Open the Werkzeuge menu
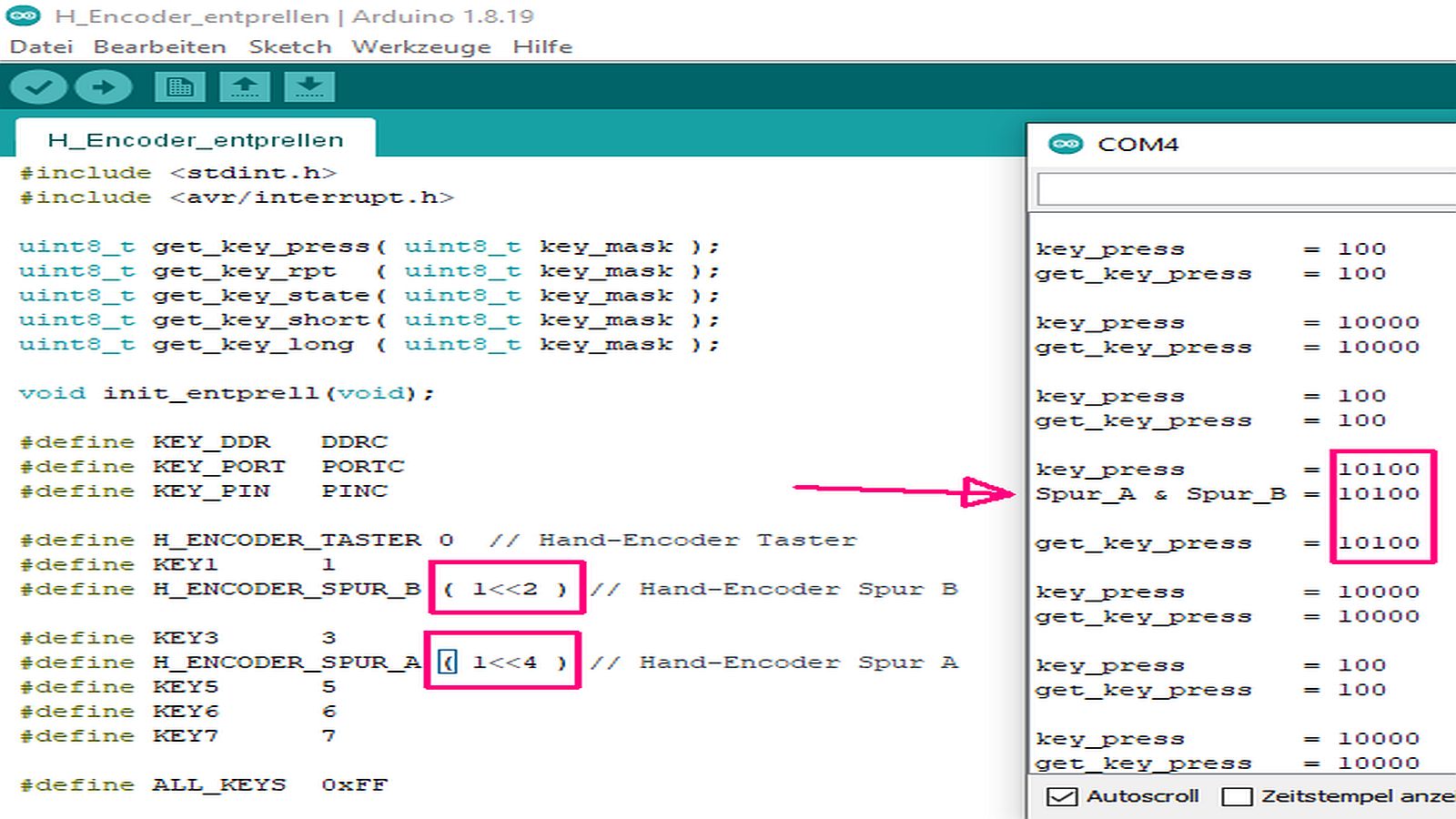The height and width of the screenshot is (819, 1456). click(x=420, y=46)
